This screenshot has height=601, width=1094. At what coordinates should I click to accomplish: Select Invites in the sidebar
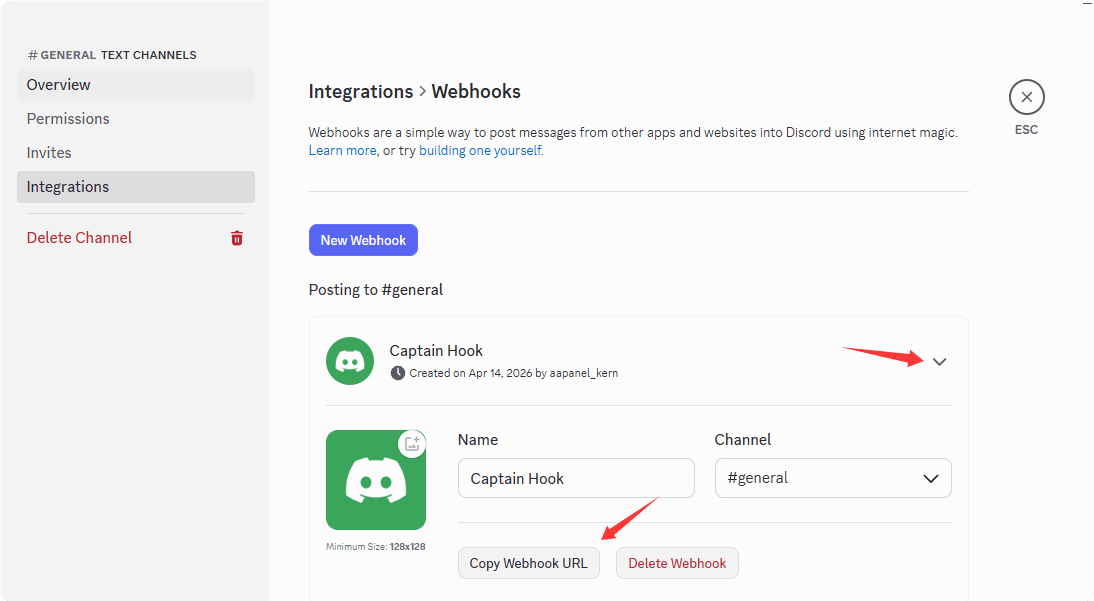point(49,153)
